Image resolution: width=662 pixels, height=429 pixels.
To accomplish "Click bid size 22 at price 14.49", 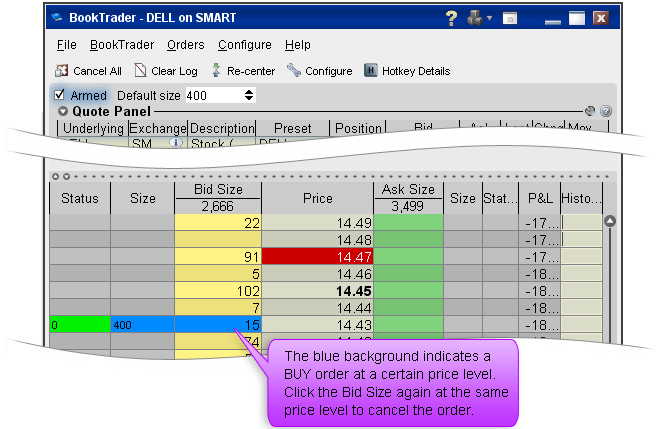I will 218,223.
